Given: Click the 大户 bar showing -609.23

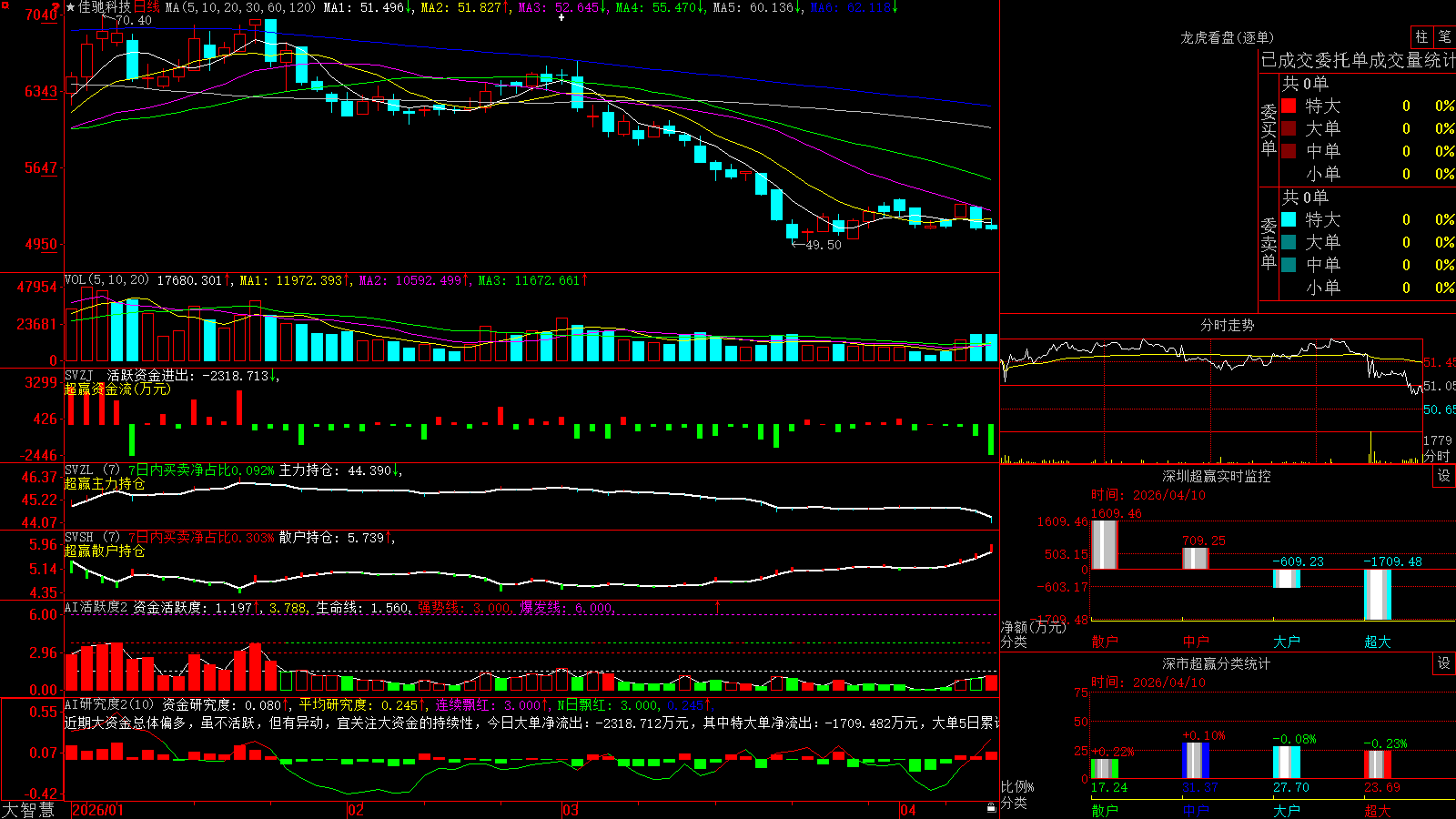Looking at the screenshot, I should (1286, 579).
